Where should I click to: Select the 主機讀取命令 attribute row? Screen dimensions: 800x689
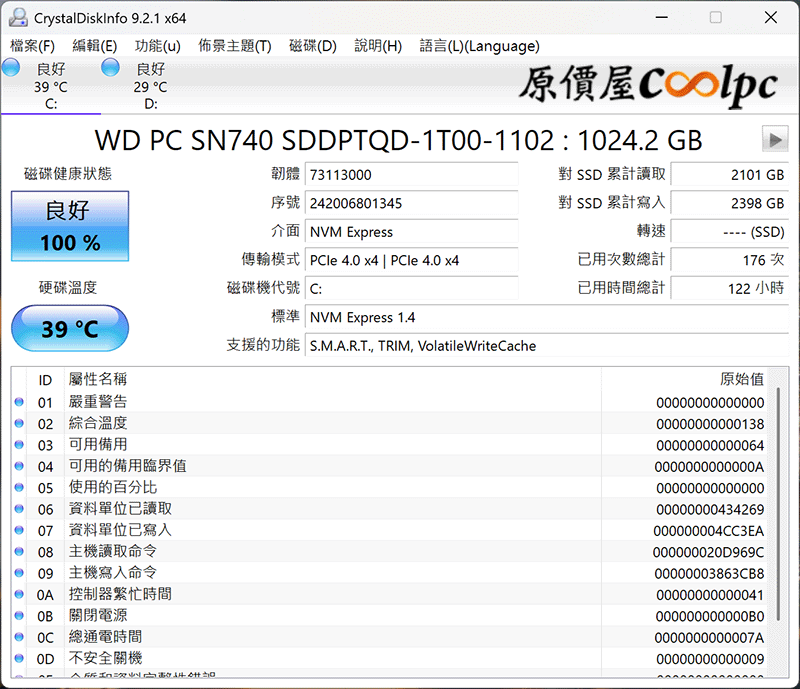pyautogui.click(x=390, y=552)
